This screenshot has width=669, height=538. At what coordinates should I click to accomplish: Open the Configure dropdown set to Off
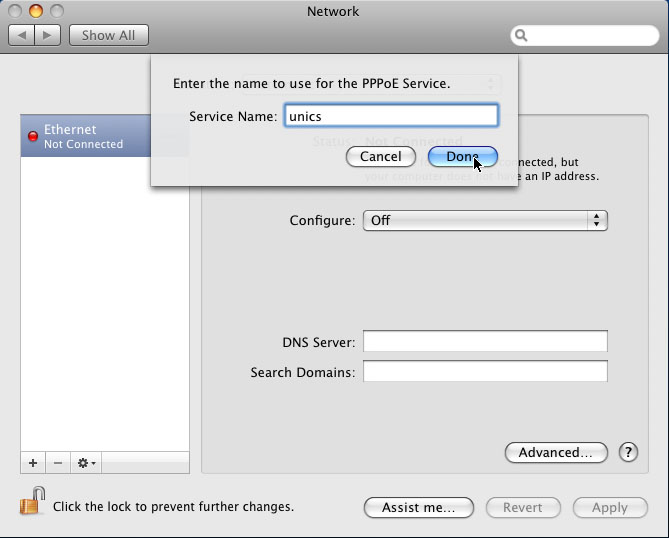(x=485, y=221)
